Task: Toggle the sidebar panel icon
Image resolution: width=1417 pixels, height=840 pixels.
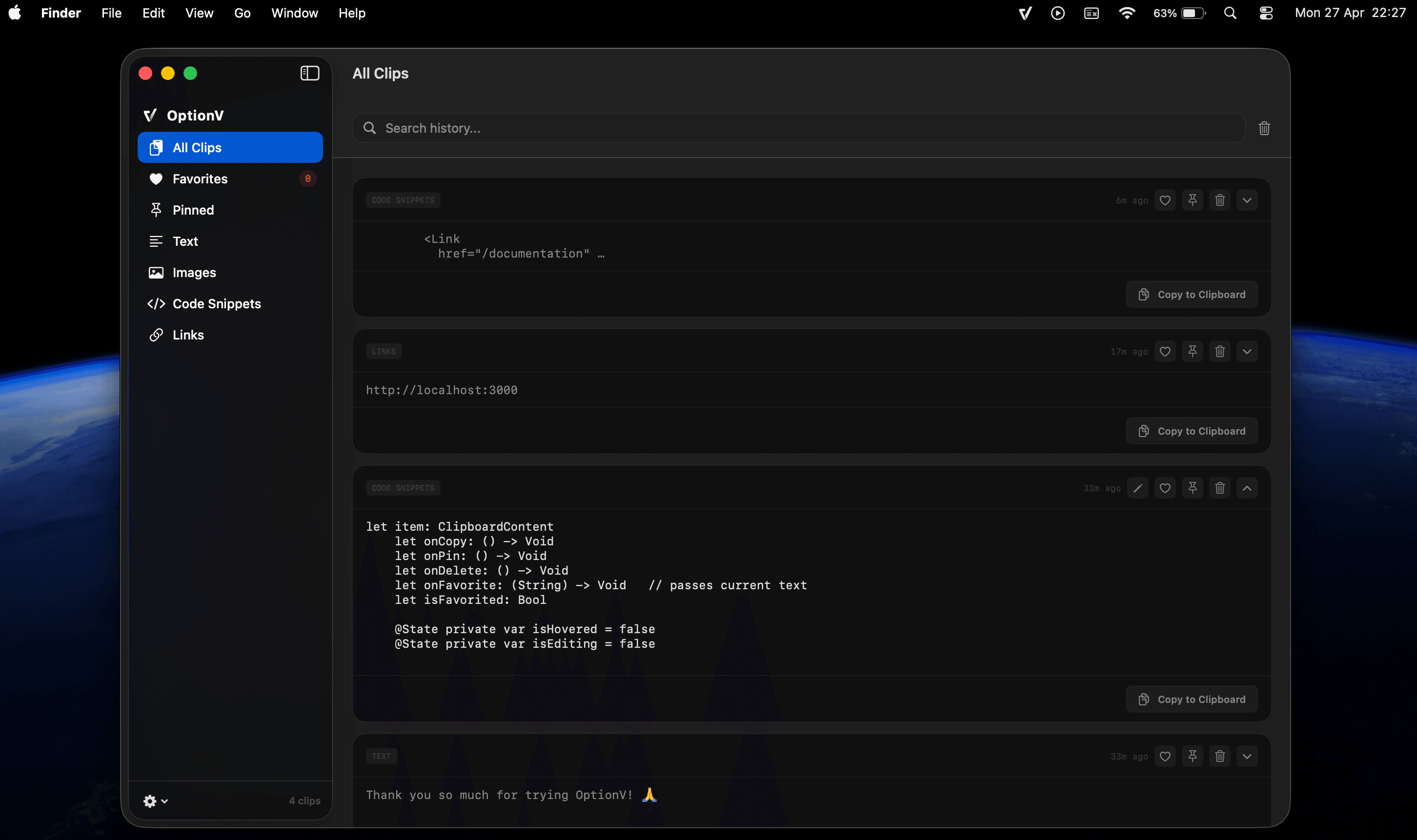Action: click(x=310, y=73)
